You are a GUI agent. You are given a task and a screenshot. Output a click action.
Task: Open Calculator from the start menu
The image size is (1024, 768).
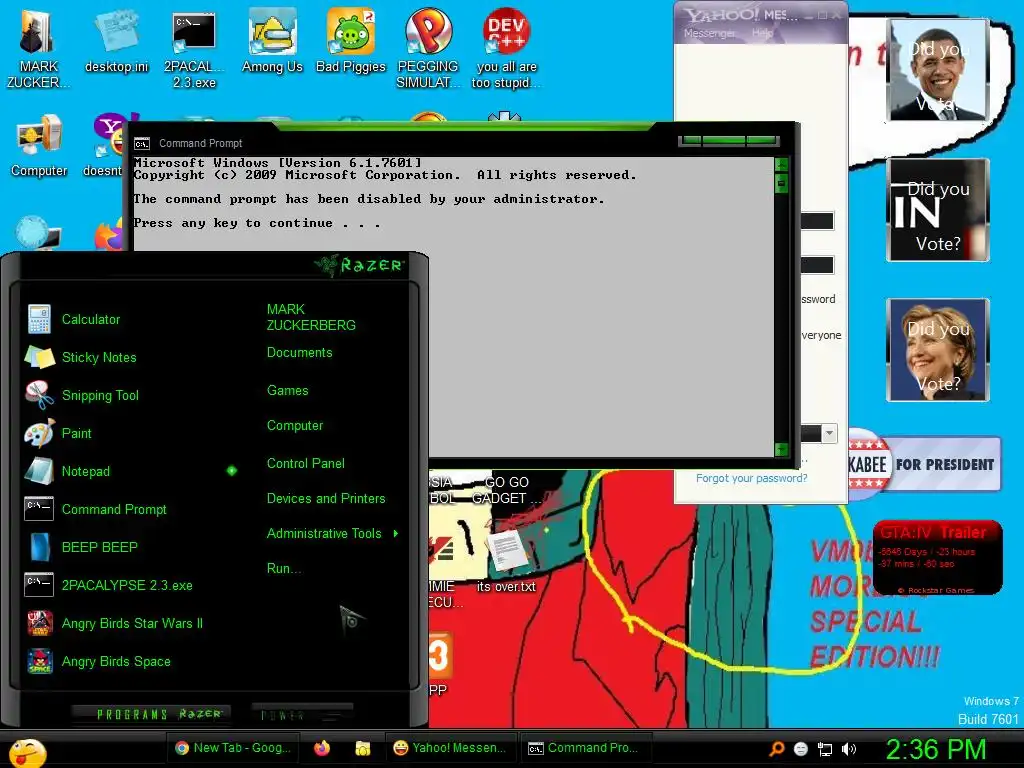pyautogui.click(x=91, y=319)
